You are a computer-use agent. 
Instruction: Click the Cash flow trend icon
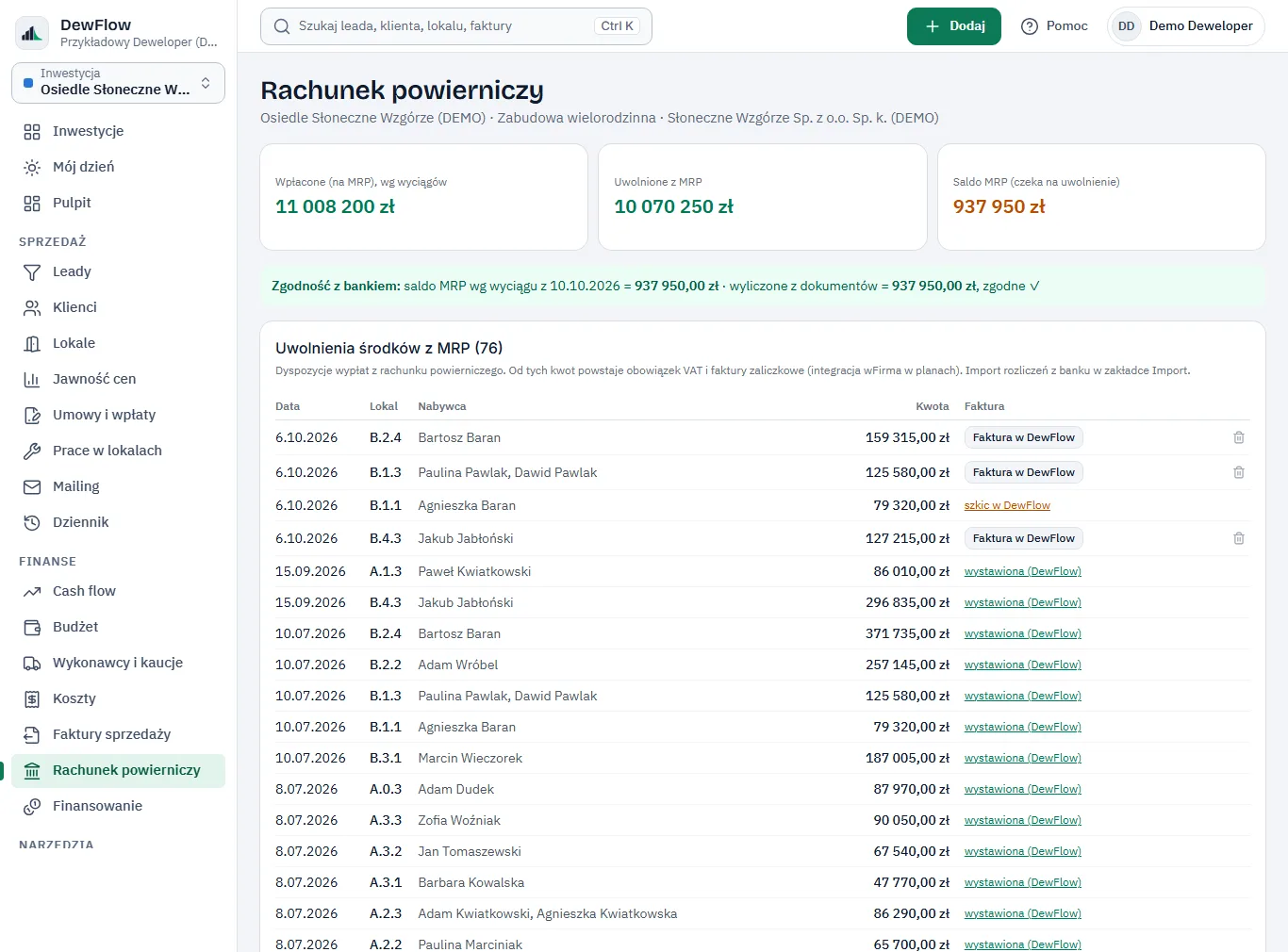[x=32, y=592]
